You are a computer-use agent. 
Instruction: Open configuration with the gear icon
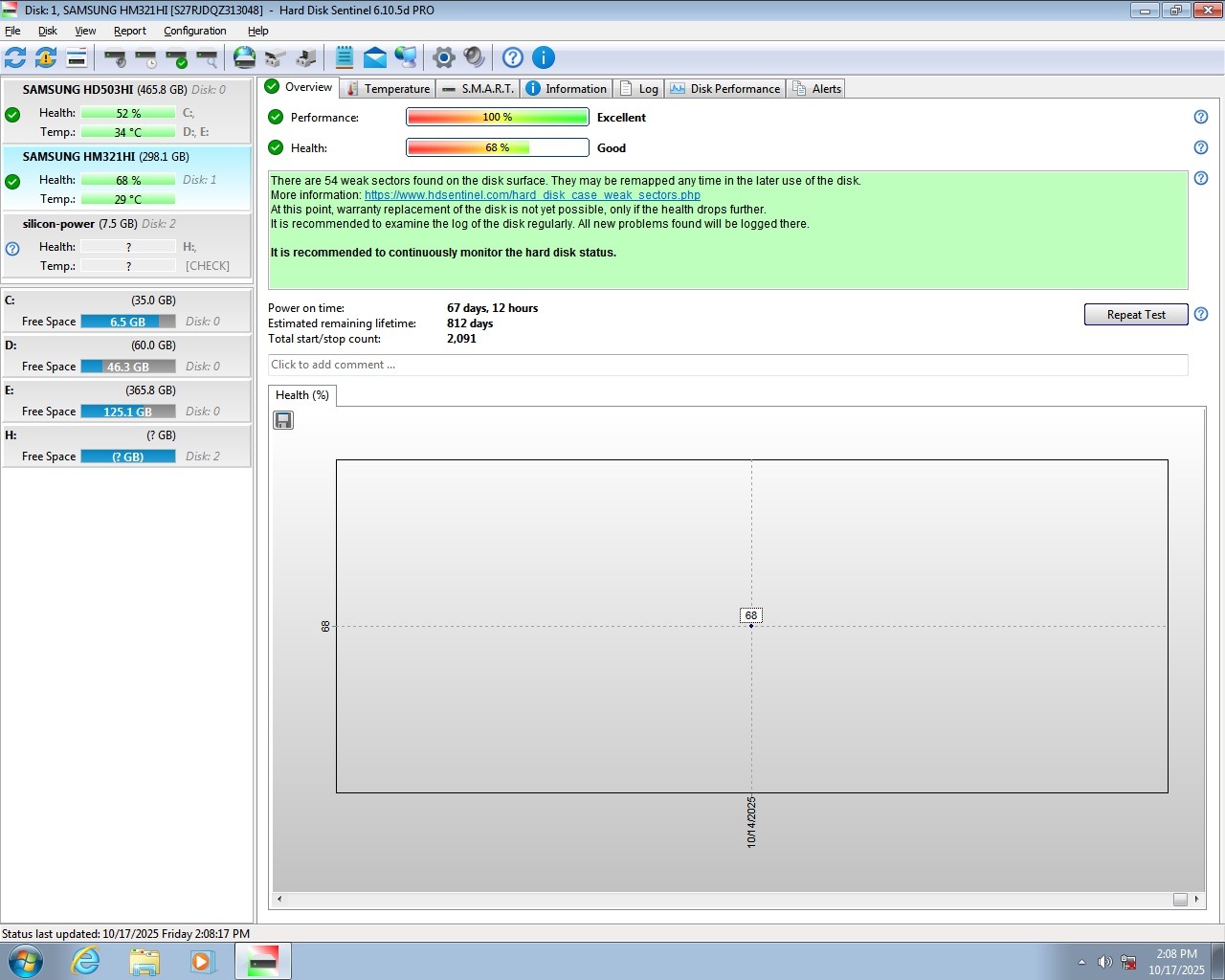(443, 57)
